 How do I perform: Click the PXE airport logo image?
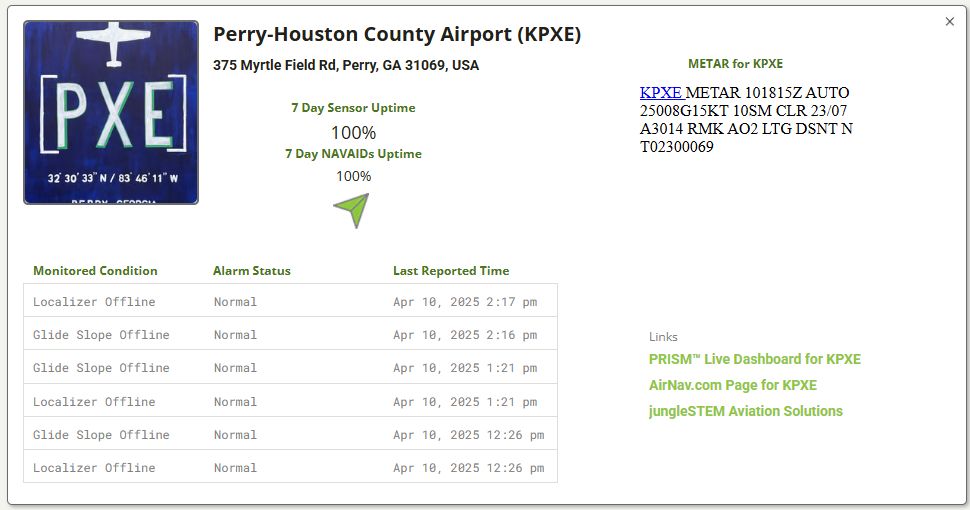[x=111, y=113]
